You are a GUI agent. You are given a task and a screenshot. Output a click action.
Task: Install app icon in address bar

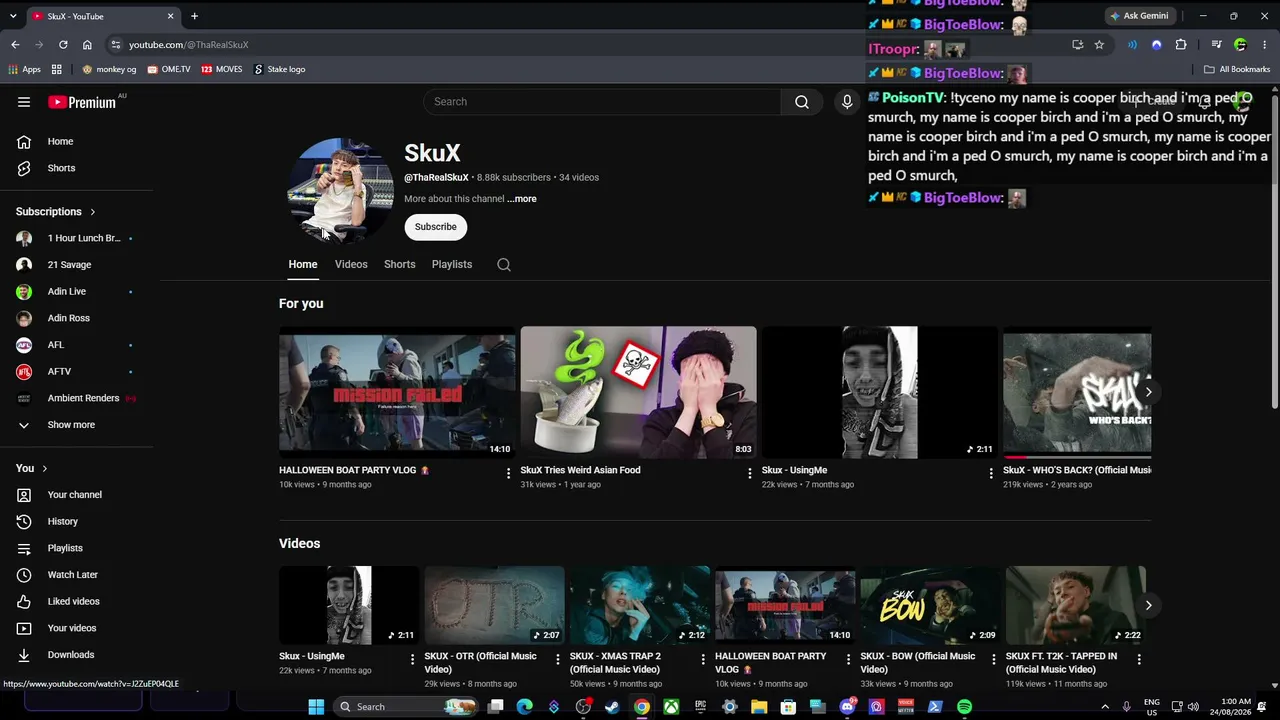(1077, 45)
